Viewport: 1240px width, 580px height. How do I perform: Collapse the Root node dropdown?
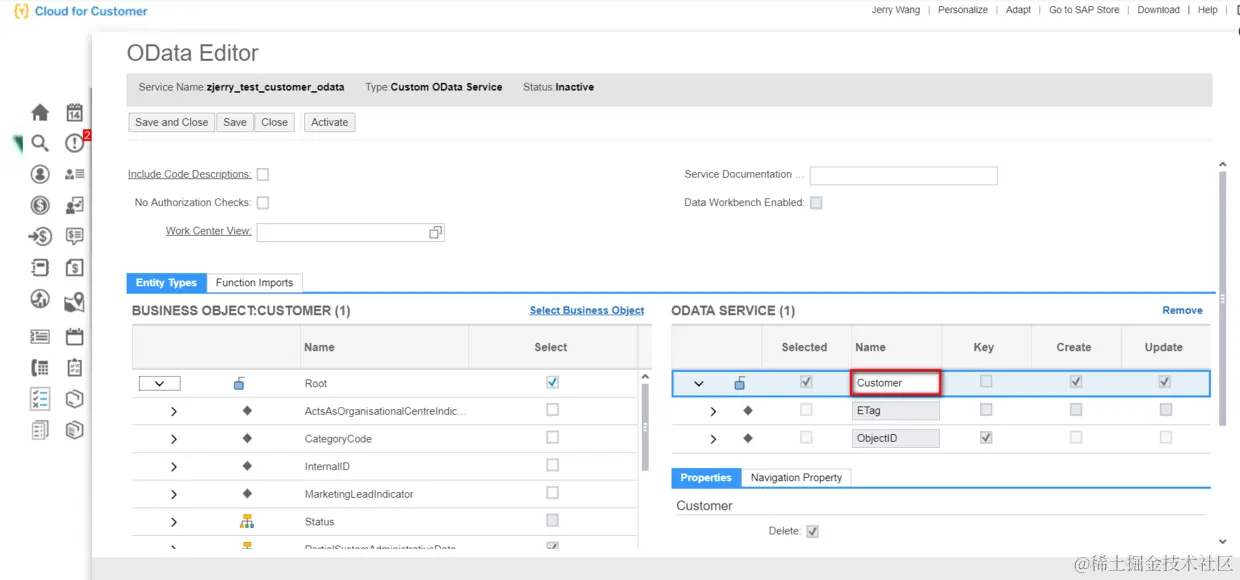(x=160, y=383)
